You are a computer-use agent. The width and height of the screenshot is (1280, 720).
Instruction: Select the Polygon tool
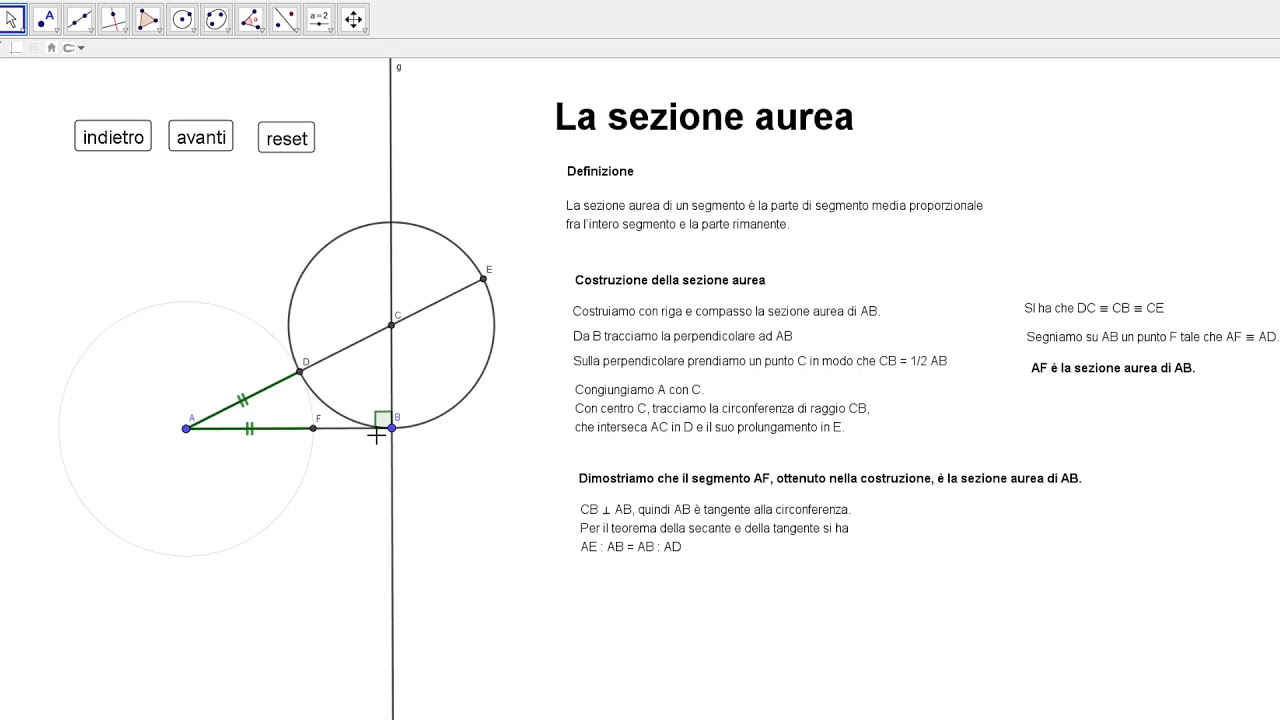pos(148,19)
